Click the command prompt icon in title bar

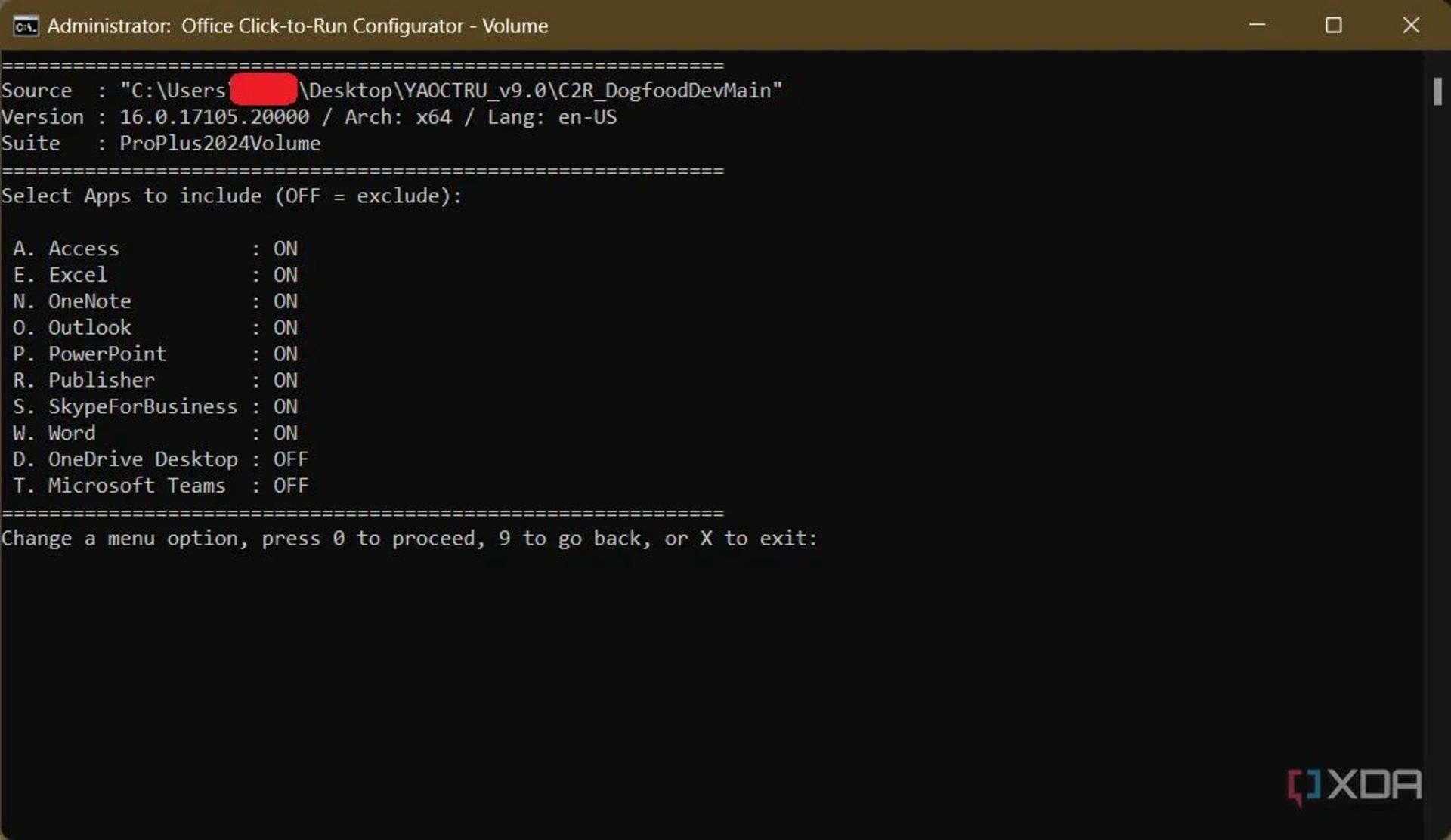tap(26, 26)
